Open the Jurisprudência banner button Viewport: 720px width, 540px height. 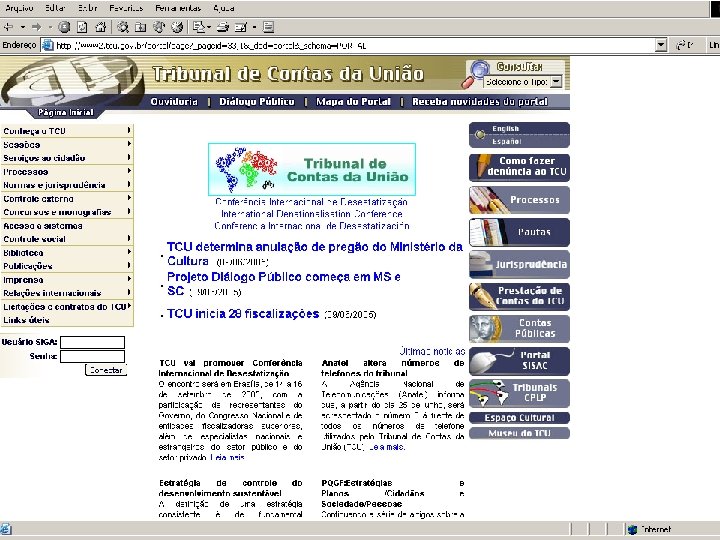coord(519,264)
